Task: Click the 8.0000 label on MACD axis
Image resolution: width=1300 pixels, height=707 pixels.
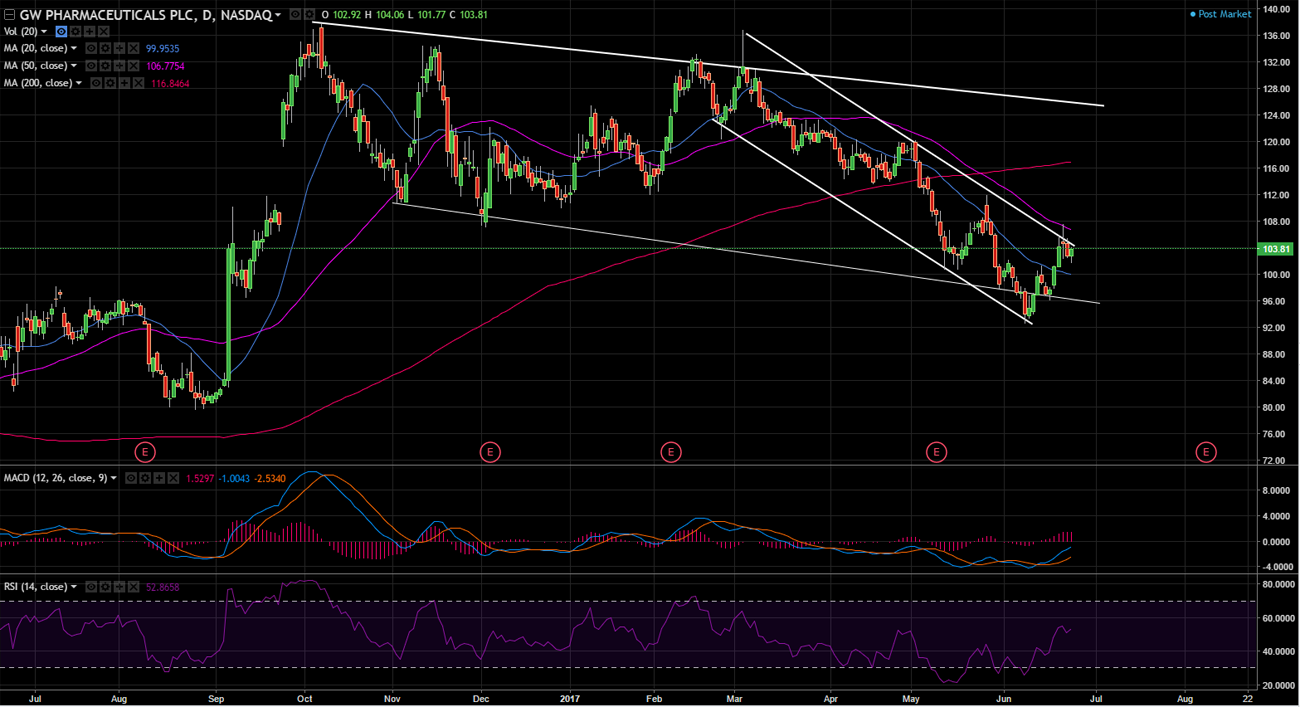Action: [x=1277, y=490]
